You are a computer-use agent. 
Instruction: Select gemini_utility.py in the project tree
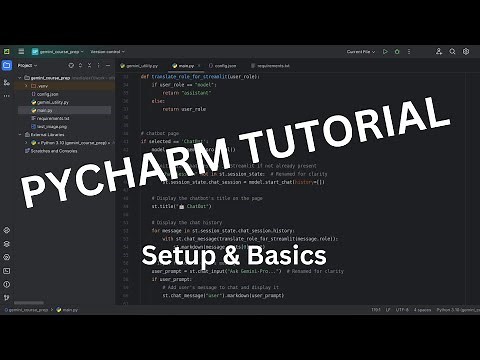point(50,102)
